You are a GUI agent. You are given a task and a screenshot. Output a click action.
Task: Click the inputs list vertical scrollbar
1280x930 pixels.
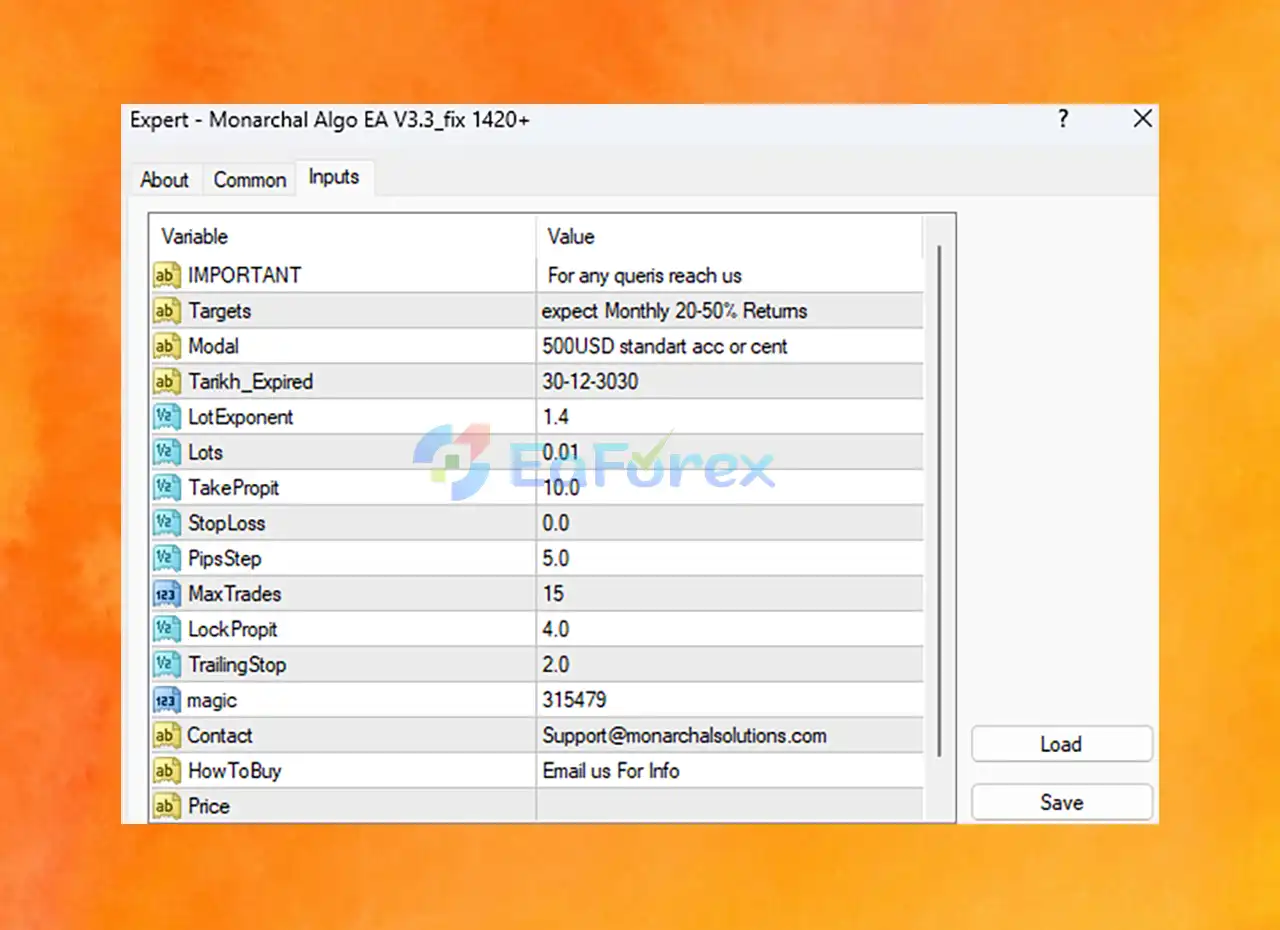pos(939,500)
